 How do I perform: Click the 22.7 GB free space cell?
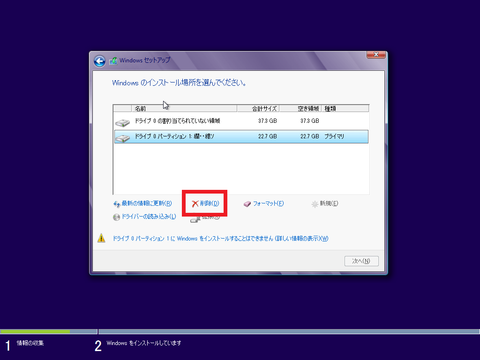click(x=310, y=136)
